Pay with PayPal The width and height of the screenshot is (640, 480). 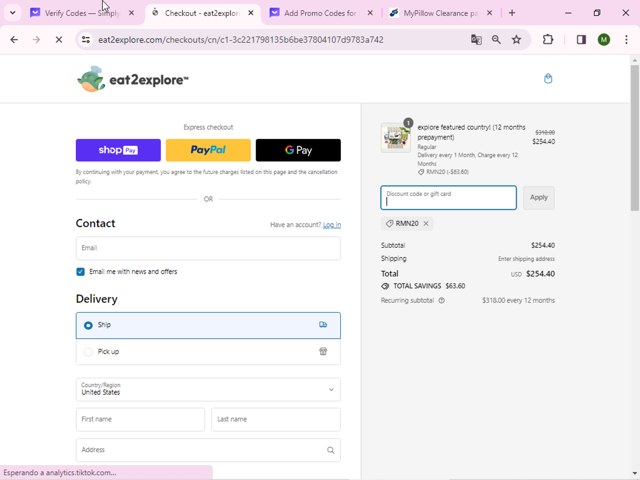click(208, 150)
